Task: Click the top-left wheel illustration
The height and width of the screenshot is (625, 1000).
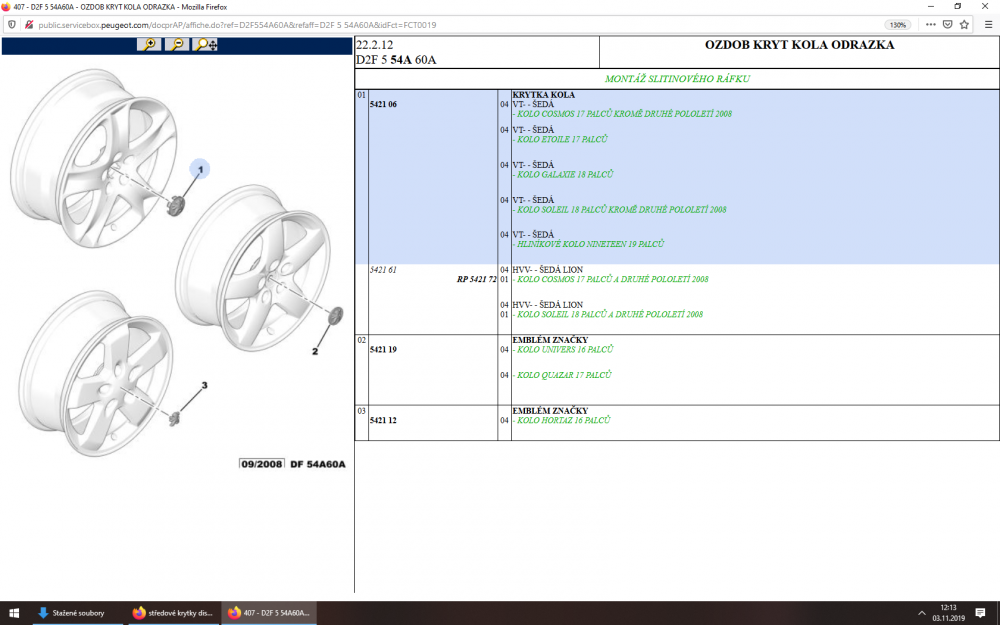Action: (x=94, y=159)
